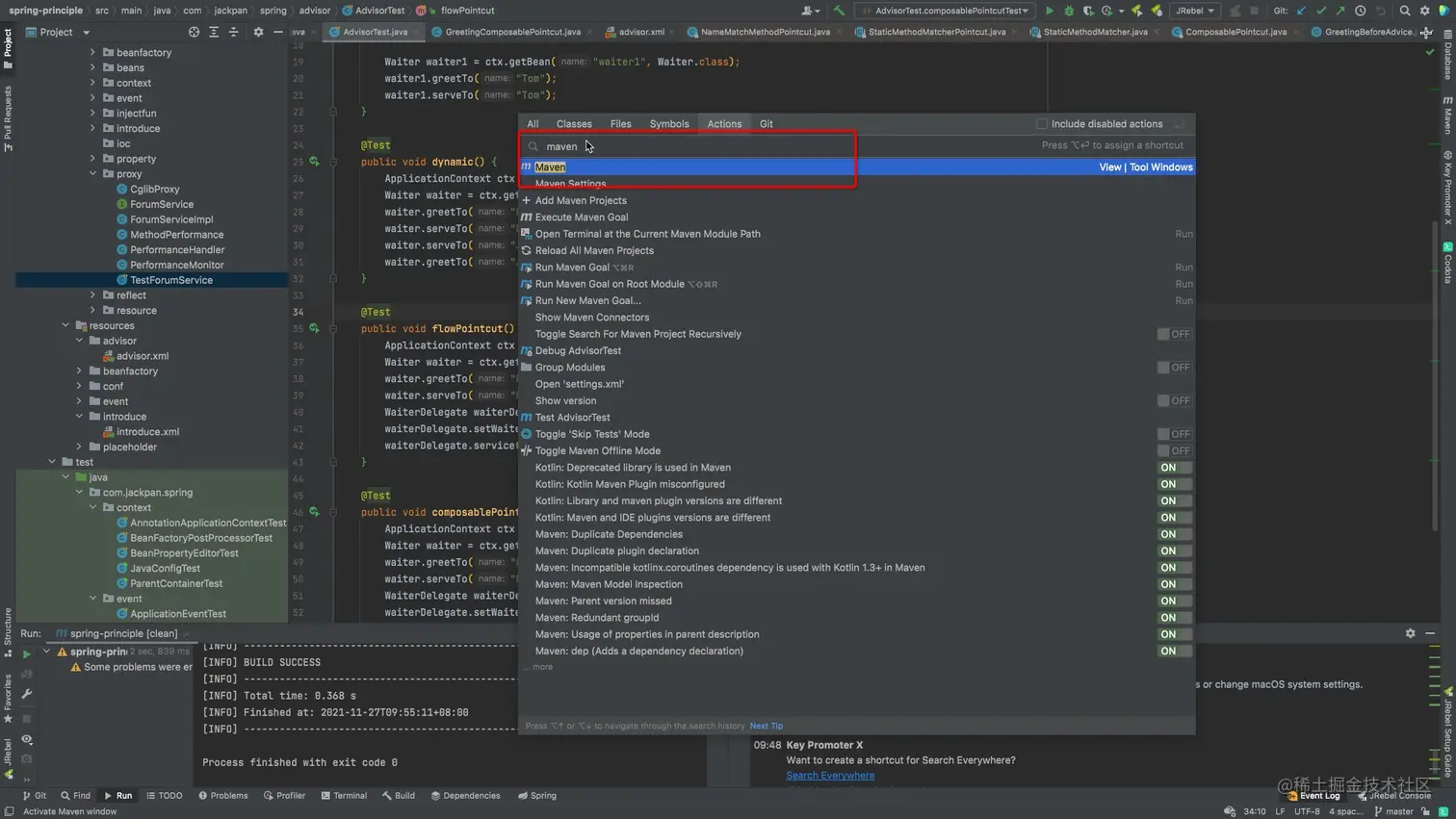Open Problems tool window
This screenshot has width=1456, height=819.
tap(223, 796)
